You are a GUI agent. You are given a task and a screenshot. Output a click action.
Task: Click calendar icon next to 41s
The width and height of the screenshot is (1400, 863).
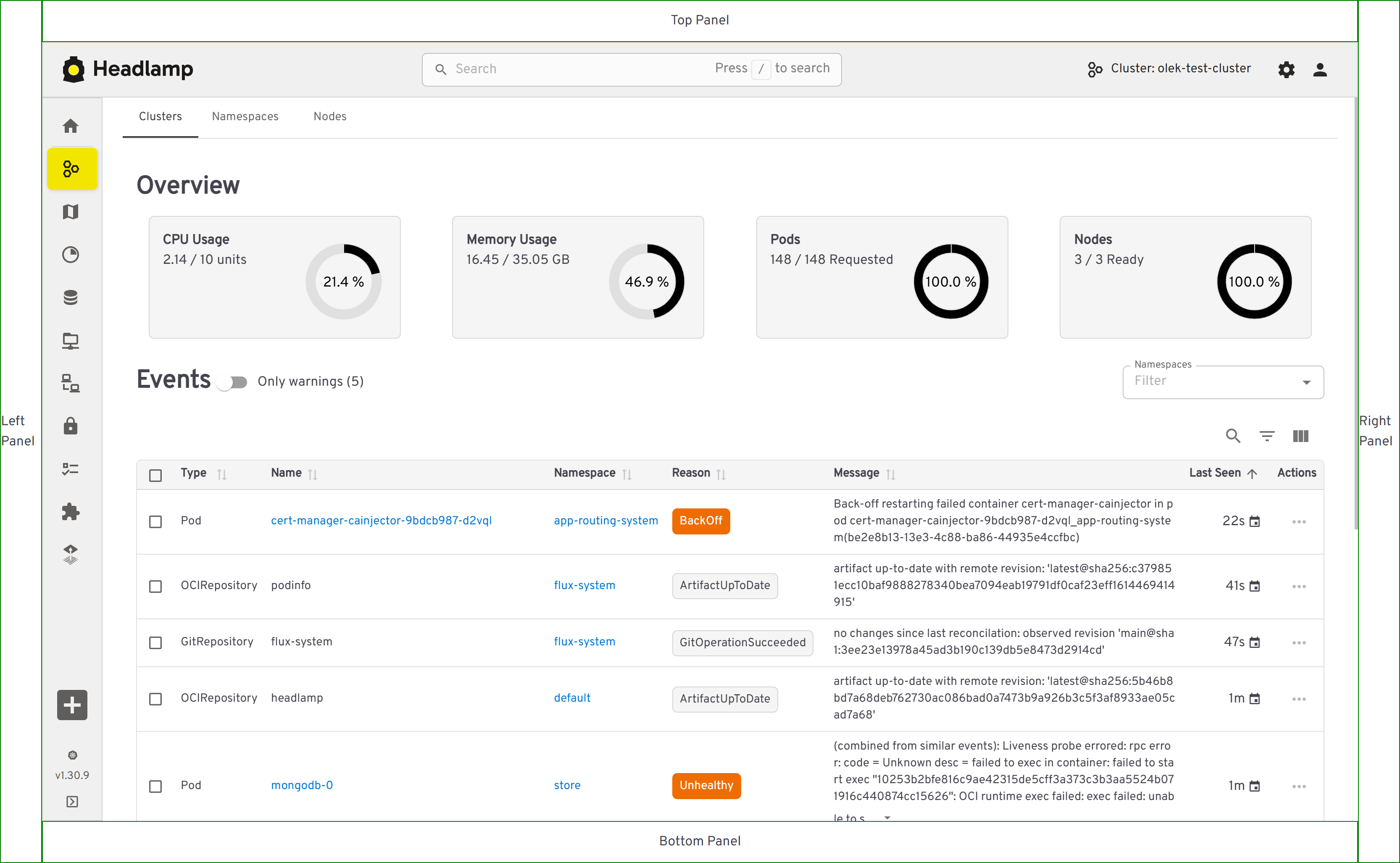1255,586
